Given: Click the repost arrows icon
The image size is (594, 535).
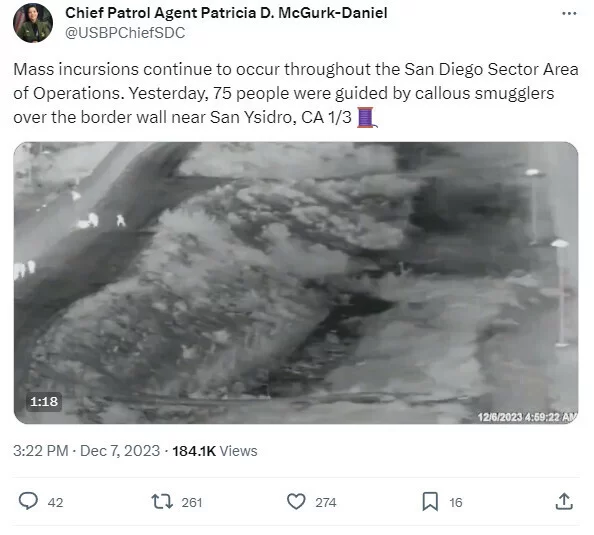Looking at the screenshot, I should (x=162, y=501).
